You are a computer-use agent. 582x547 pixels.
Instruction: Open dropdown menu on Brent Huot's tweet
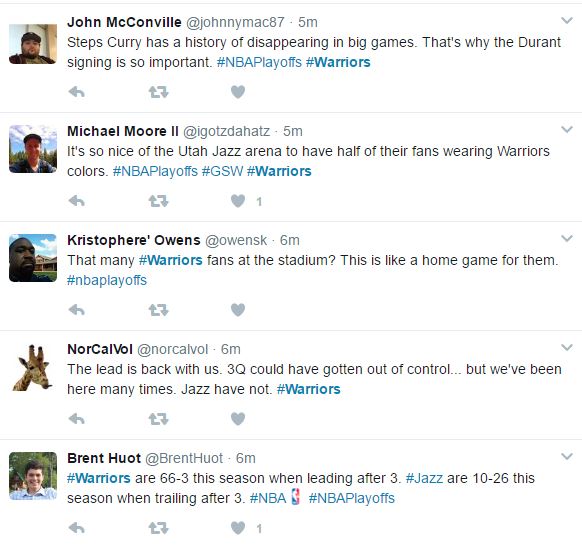[567, 456]
